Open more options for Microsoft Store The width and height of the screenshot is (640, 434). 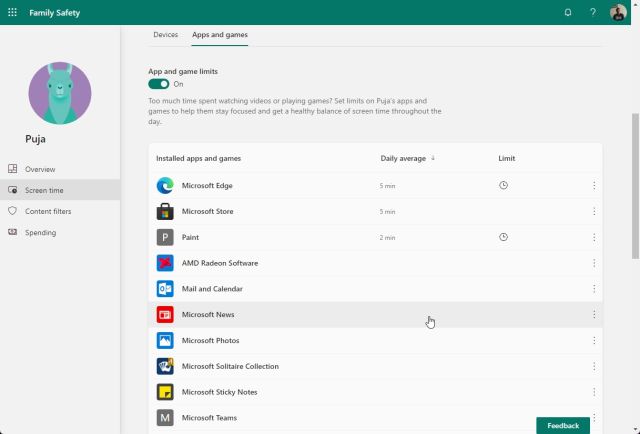click(x=594, y=211)
